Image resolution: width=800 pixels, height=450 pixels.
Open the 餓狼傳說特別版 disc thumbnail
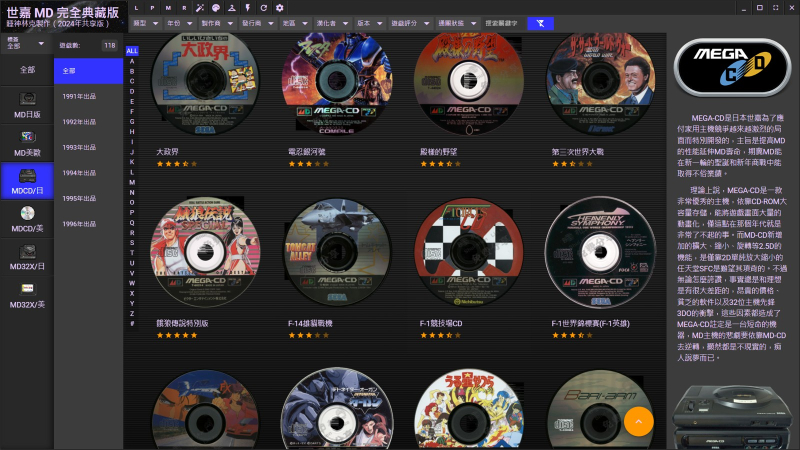[x=205, y=253]
